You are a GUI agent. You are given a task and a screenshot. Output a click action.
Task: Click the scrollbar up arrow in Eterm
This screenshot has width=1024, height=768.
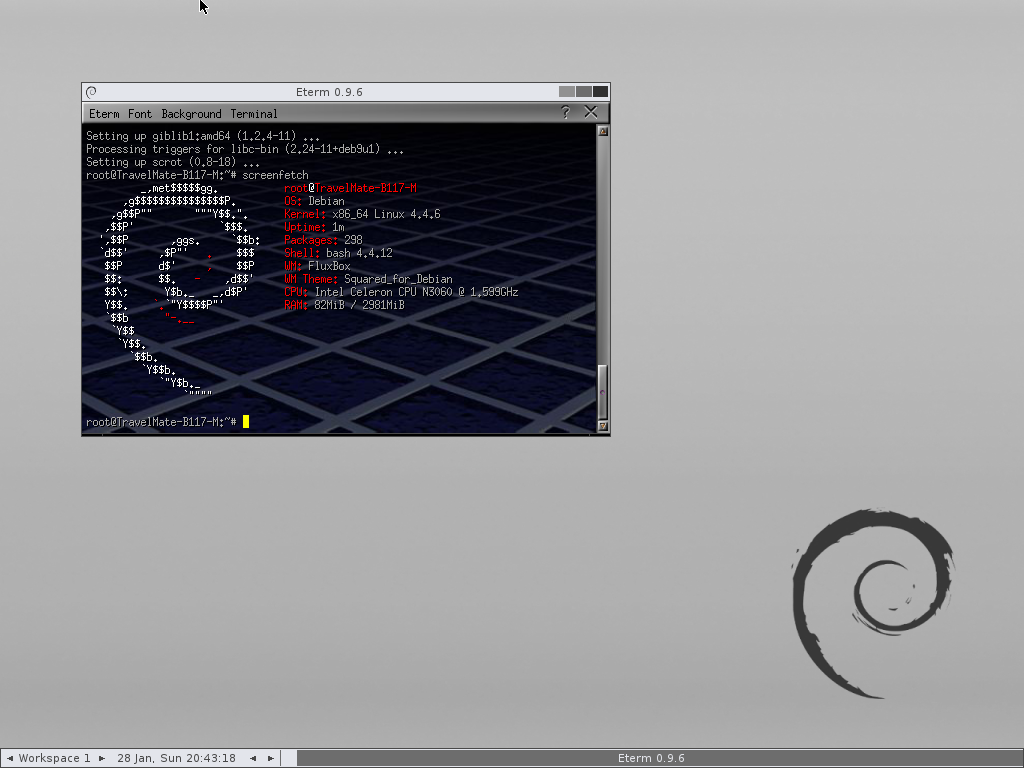point(603,131)
